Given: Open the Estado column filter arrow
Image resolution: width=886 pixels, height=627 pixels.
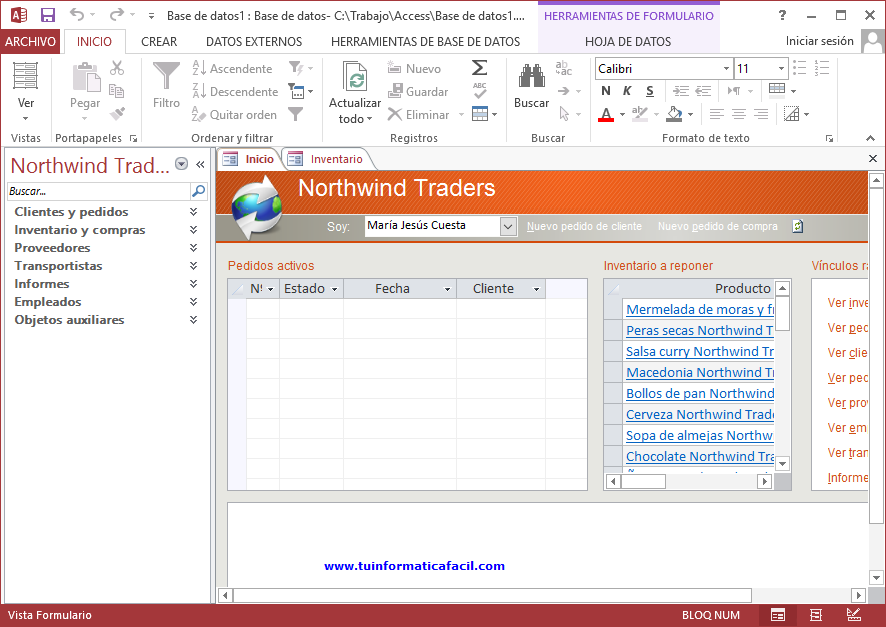Looking at the screenshot, I should tap(335, 289).
